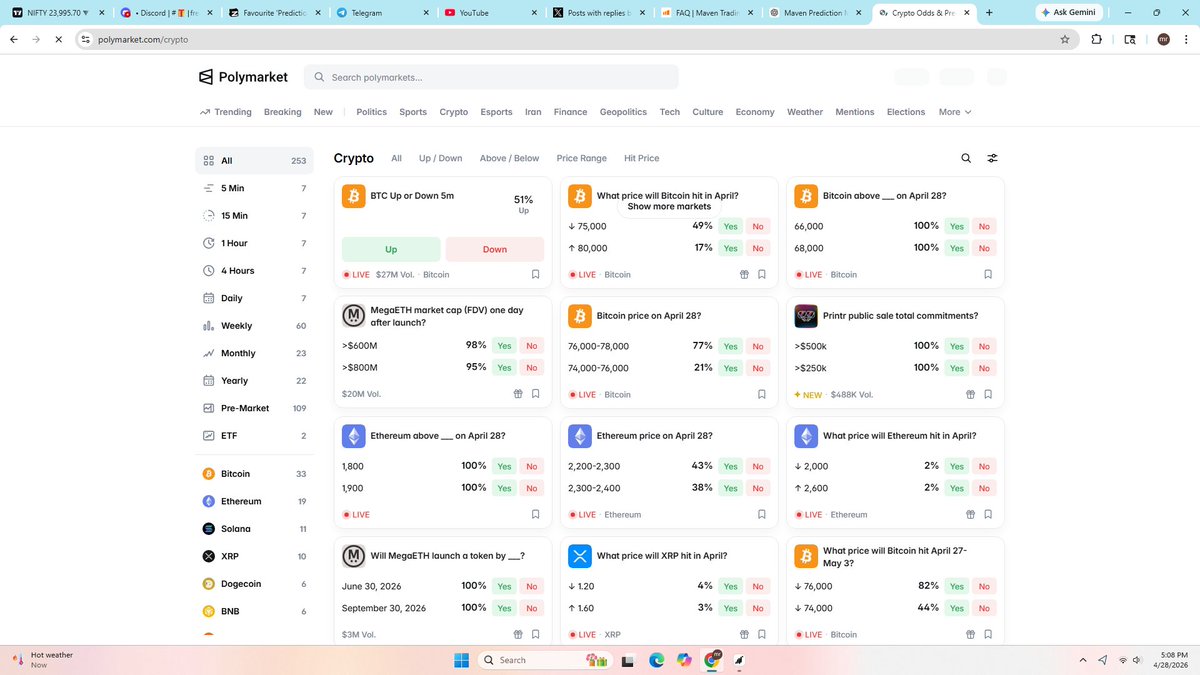Click No for Bitcoin above 68,000

pyautogui.click(x=984, y=248)
